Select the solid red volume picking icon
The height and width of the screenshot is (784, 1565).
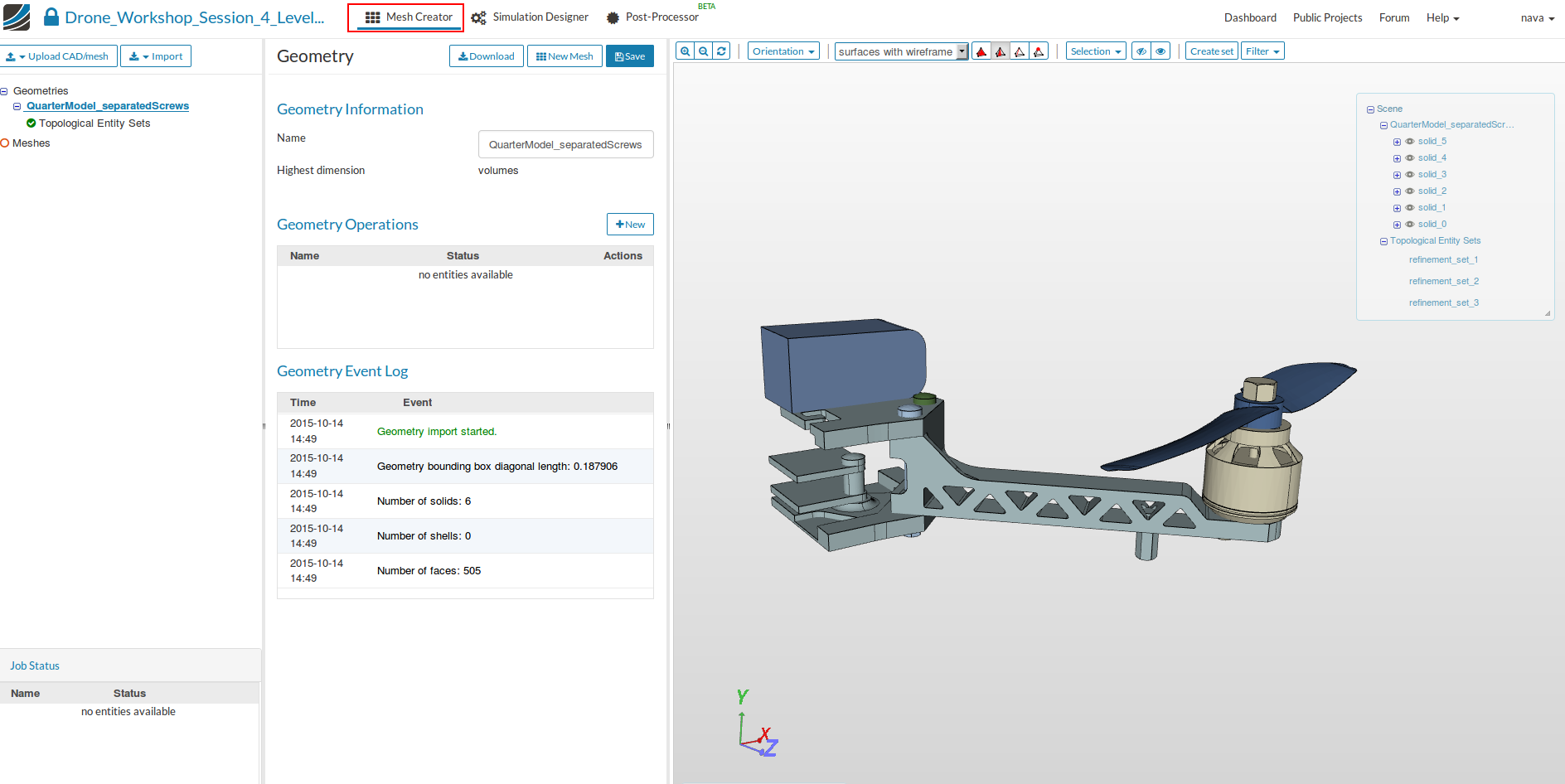click(981, 51)
